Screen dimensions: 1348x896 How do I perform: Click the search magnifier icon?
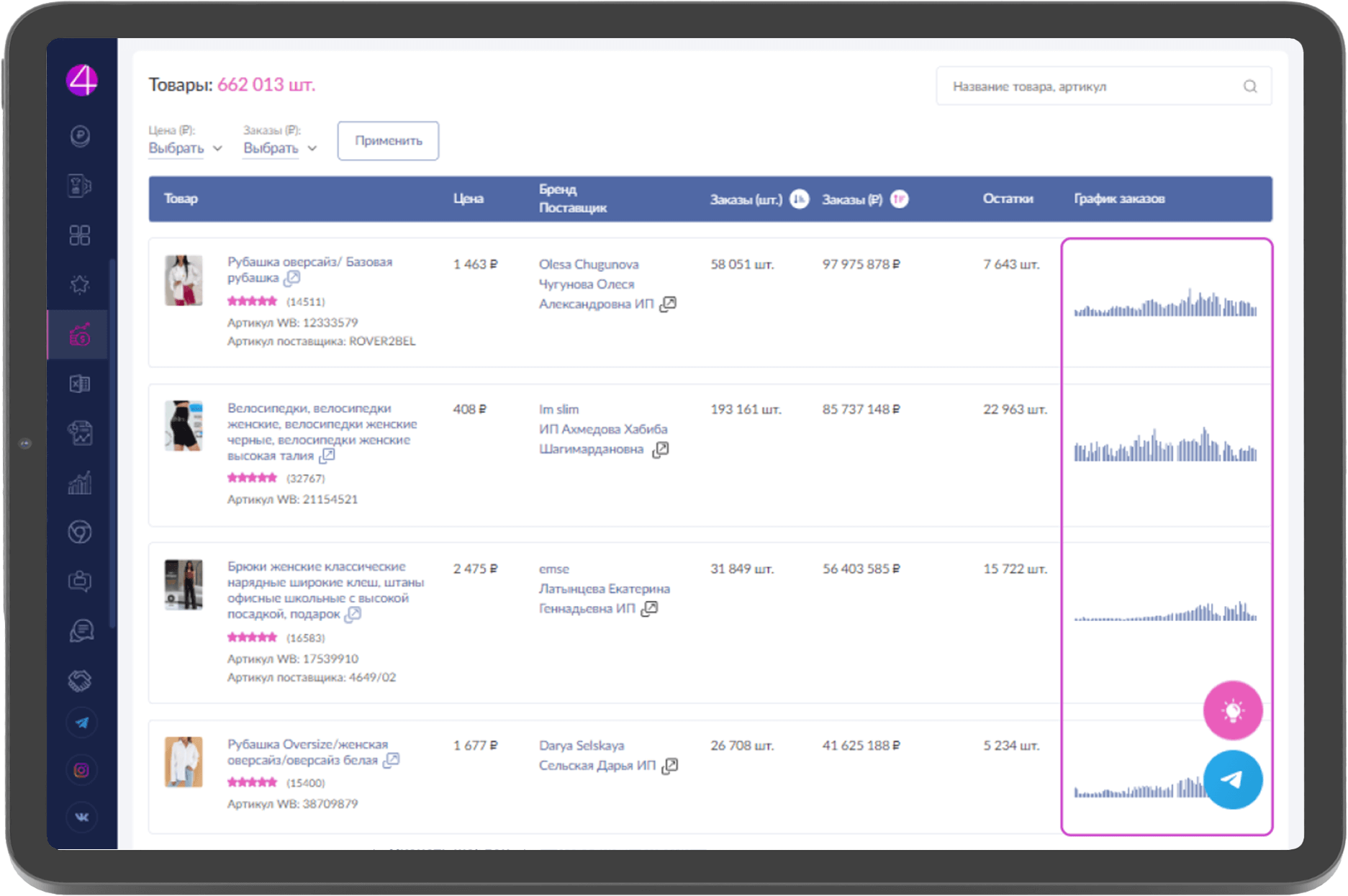tap(1250, 86)
